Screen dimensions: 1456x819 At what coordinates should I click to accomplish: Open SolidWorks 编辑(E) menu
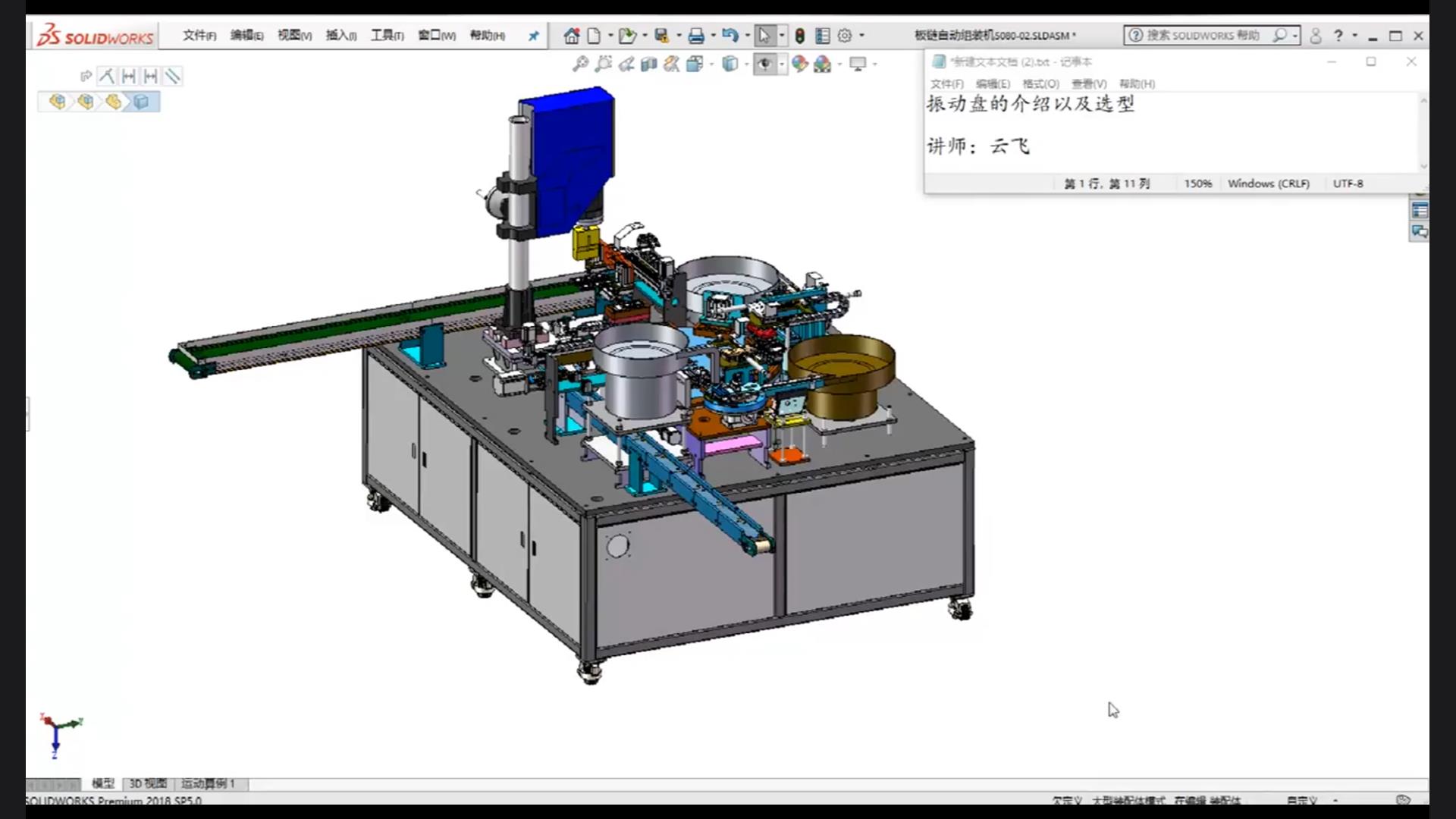247,36
